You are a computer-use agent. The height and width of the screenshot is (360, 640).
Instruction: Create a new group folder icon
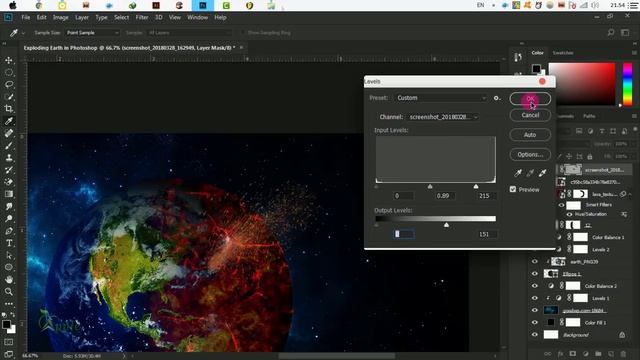[598, 353]
